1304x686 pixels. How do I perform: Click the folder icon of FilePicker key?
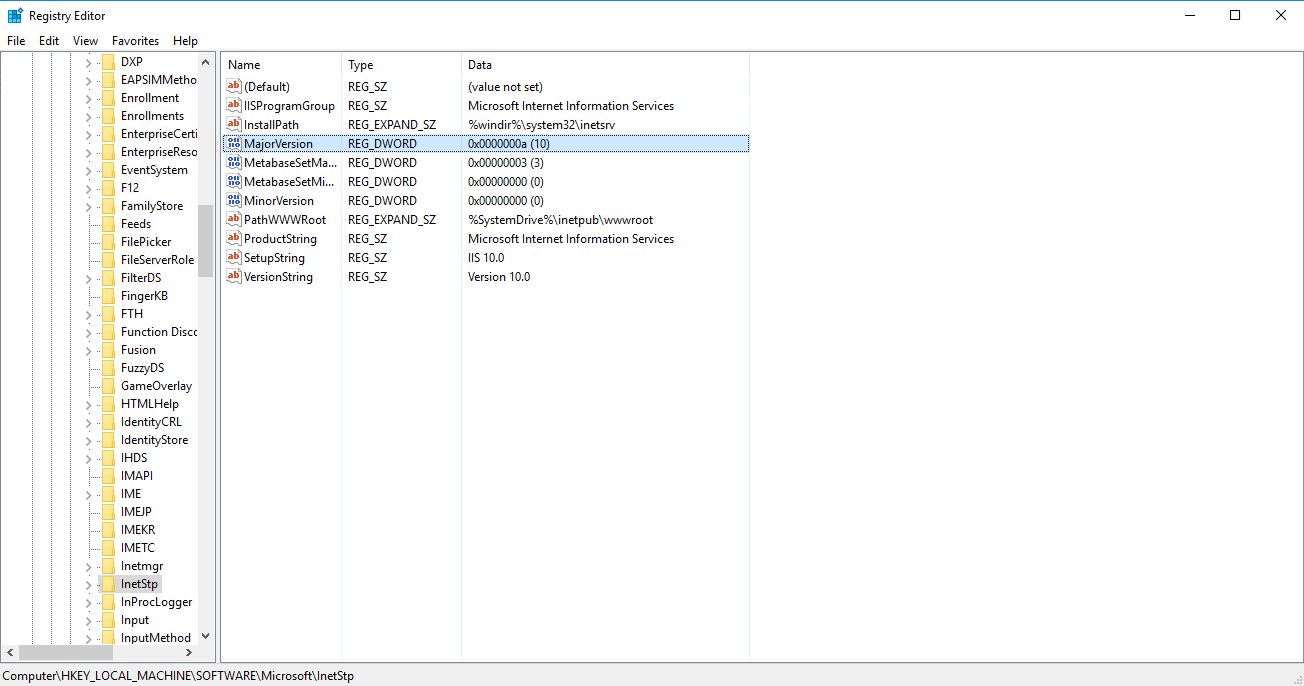[108, 242]
